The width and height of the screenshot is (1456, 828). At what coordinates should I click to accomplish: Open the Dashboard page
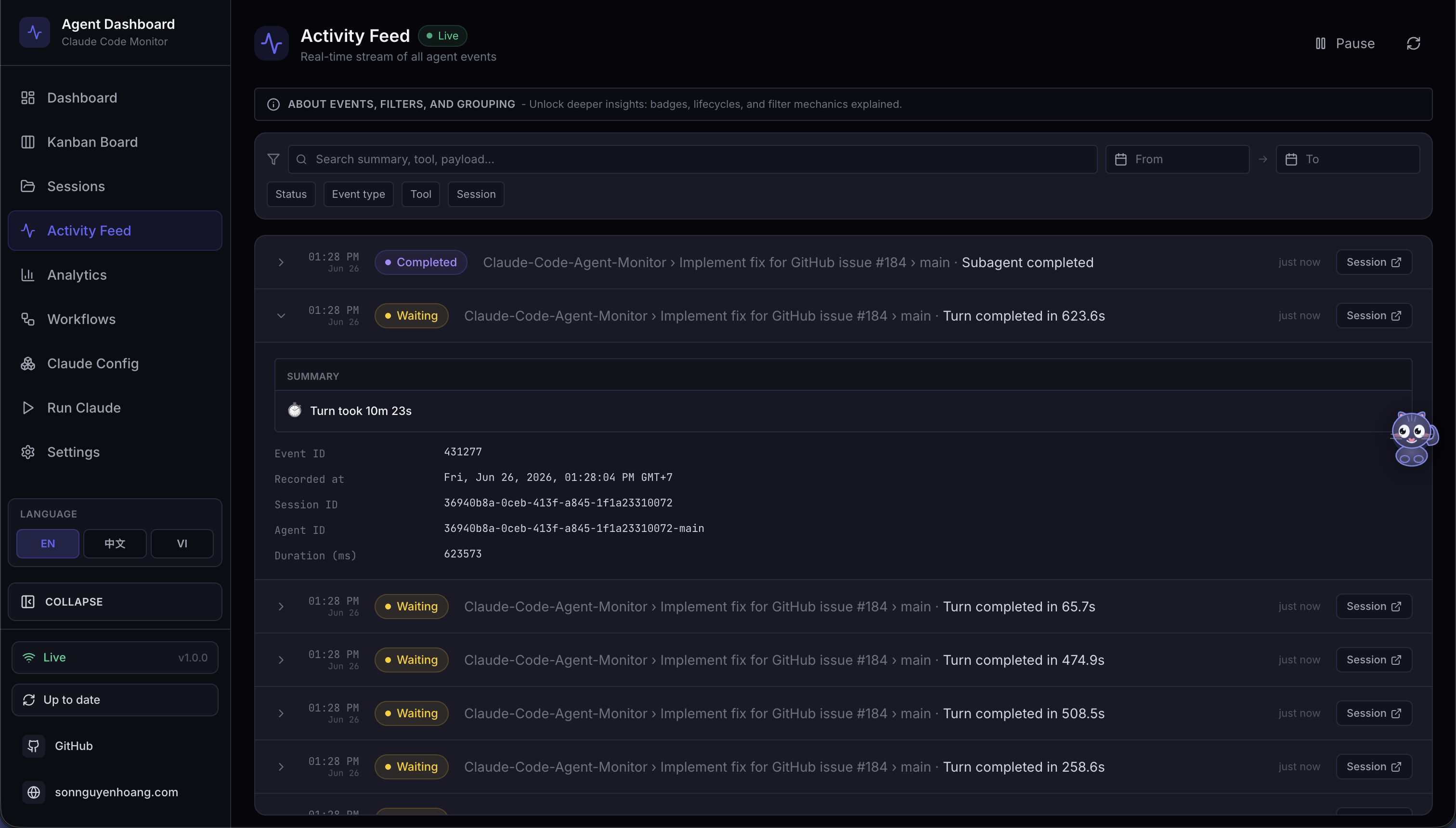pyautogui.click(x=115, y=98)
